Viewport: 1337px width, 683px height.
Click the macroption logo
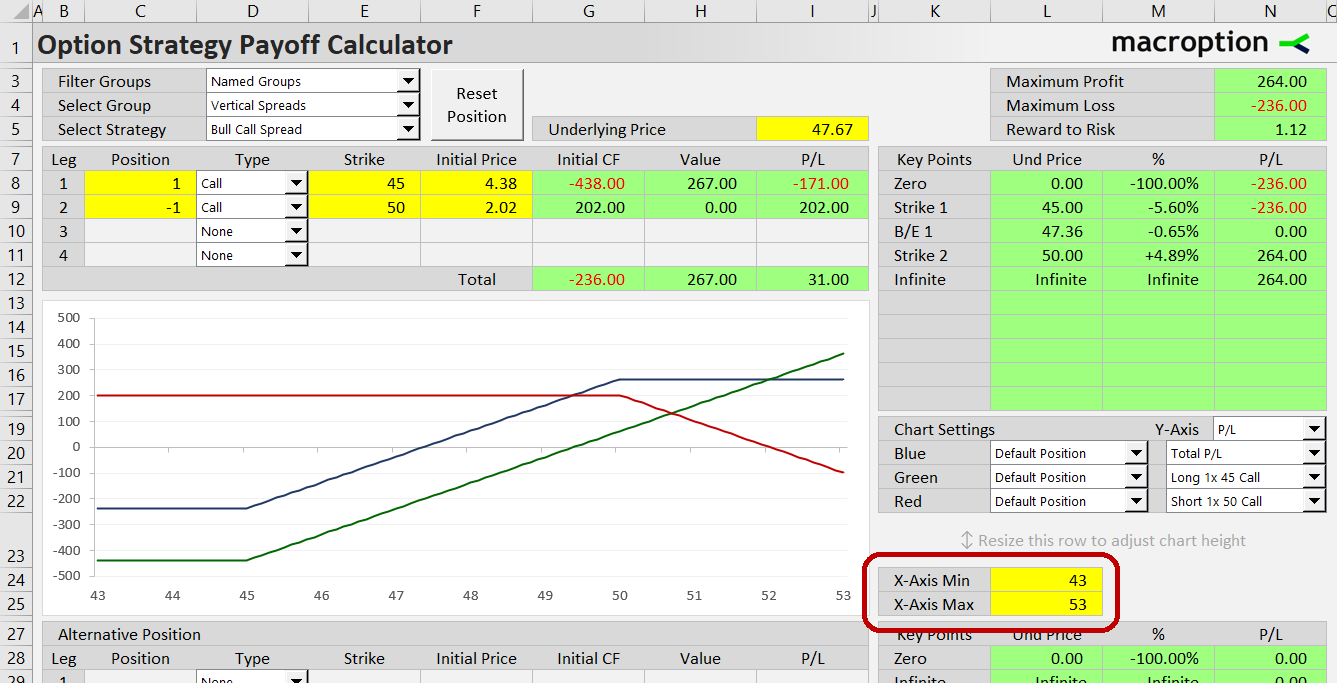(1210, 43)
